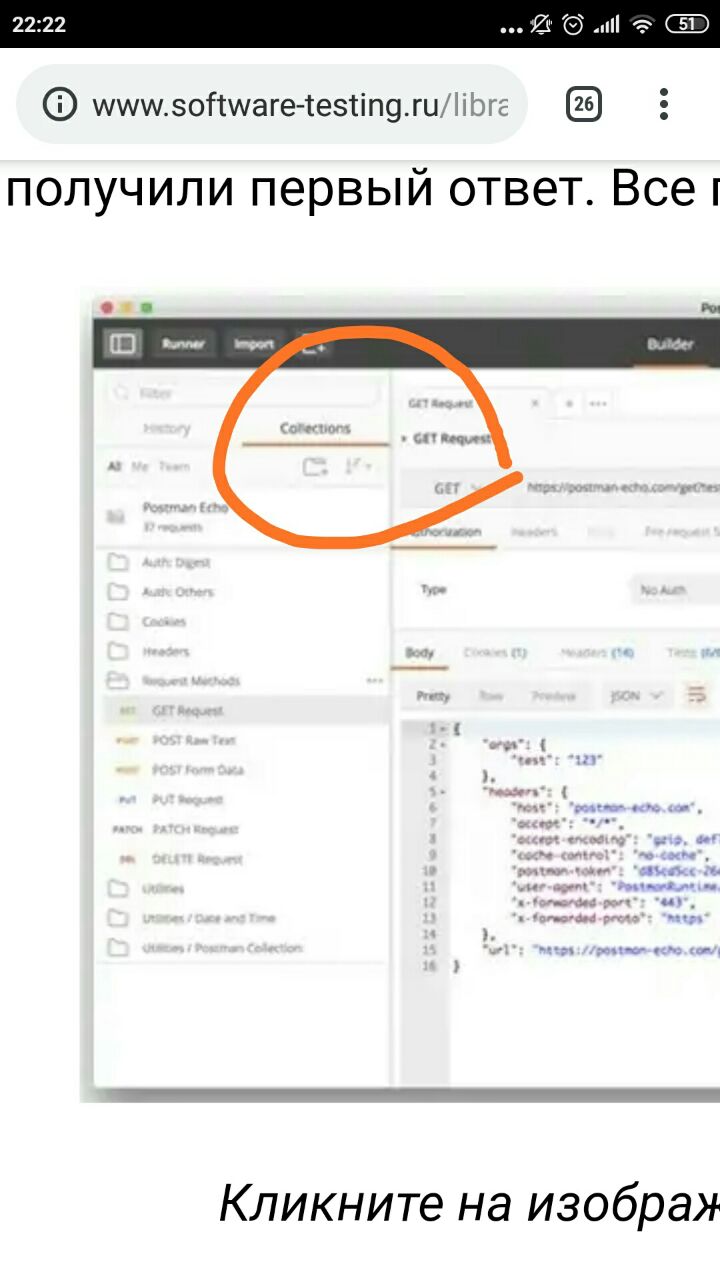720x1280 pixels.
Task: Click the wrap lines icon beside JSON
Action: coord(698,694)
